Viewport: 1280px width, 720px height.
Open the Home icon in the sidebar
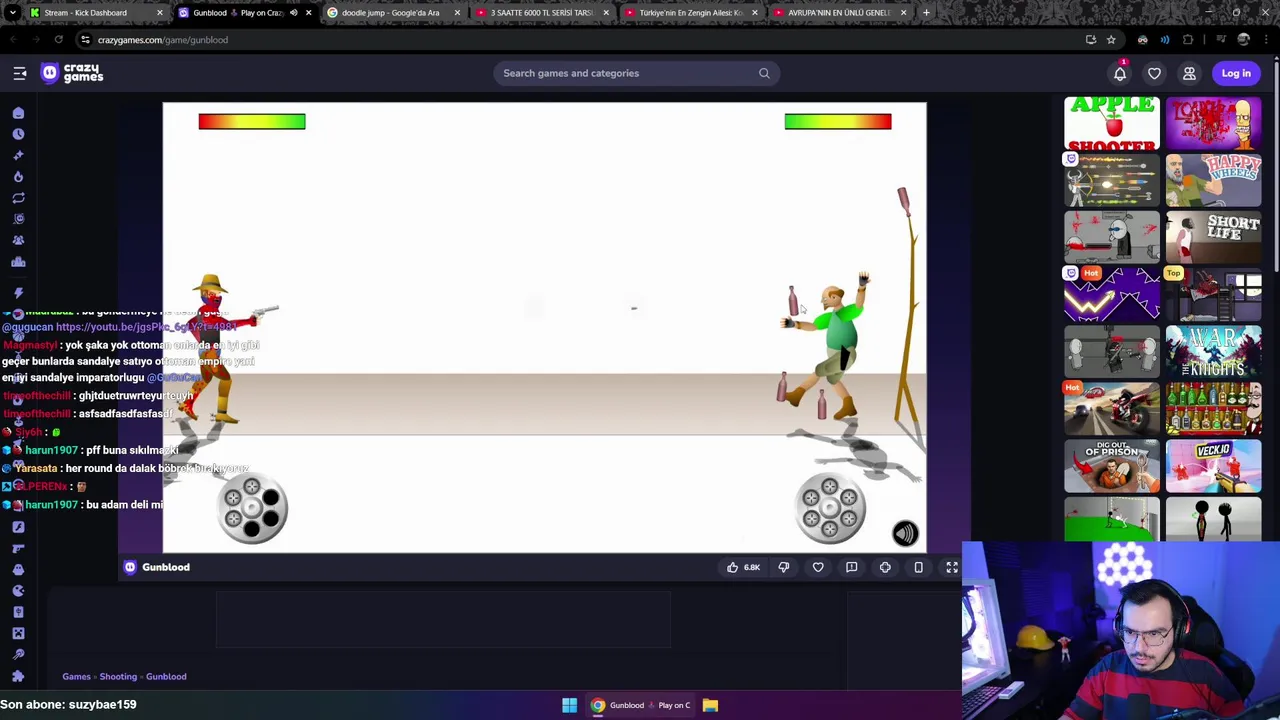pos(18,113)
